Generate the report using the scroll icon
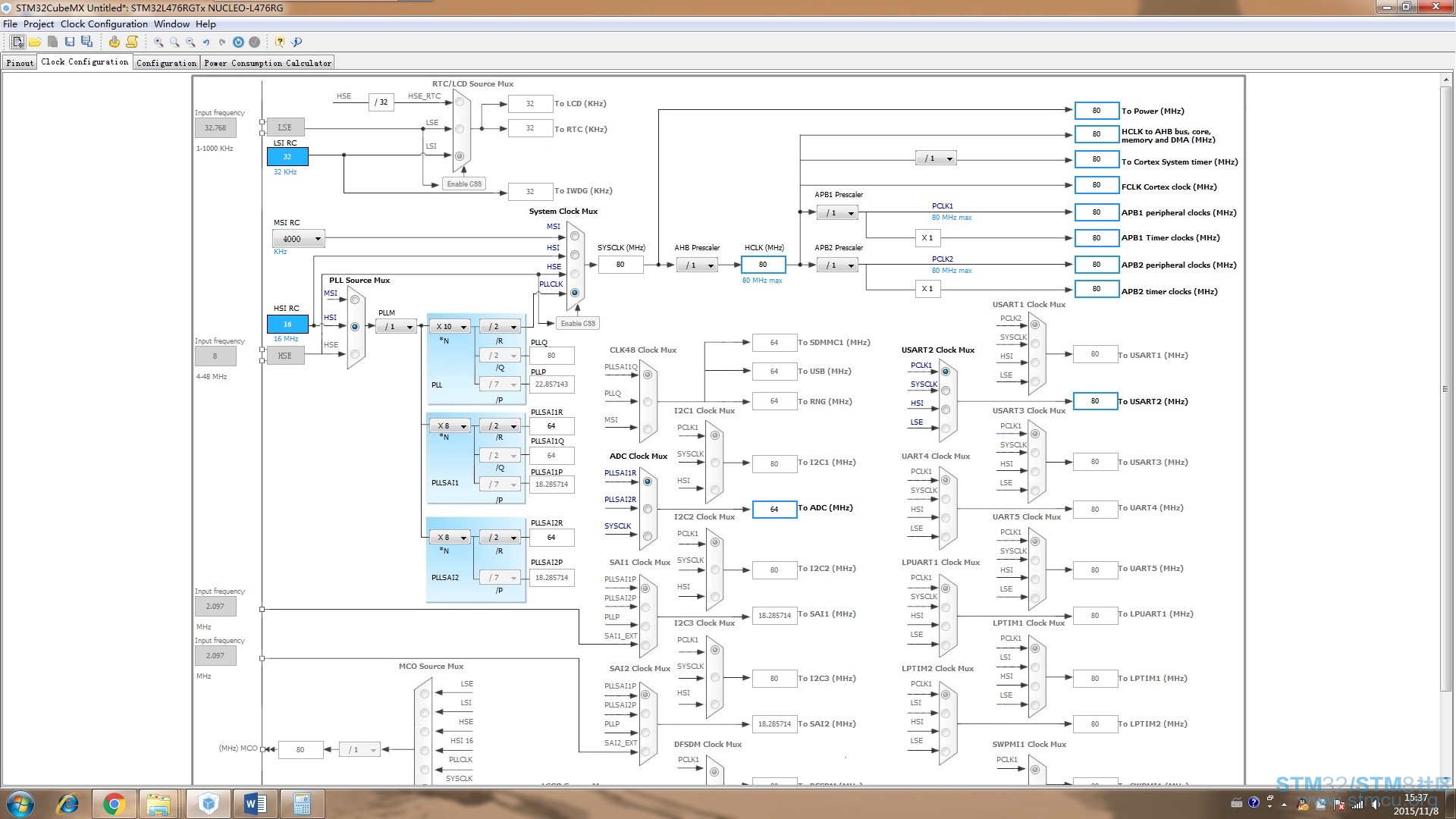 point(132,42)
